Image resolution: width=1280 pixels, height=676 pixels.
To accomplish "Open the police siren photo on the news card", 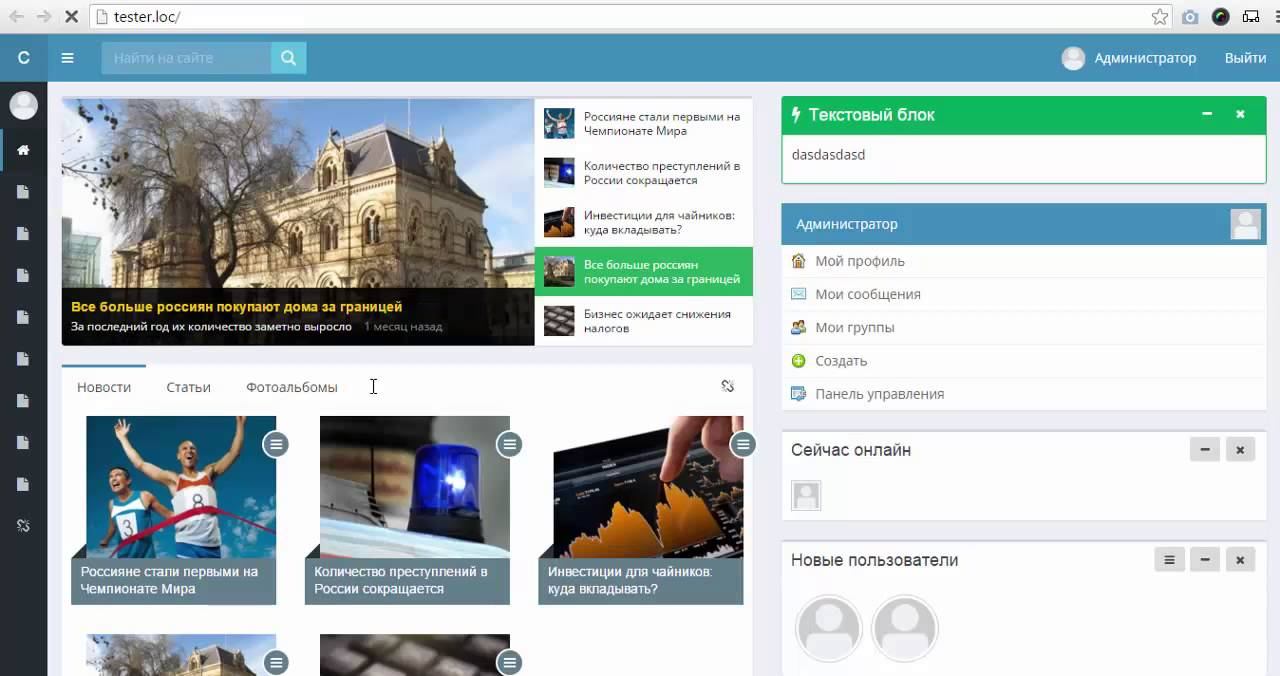I will tap(415, 487).
